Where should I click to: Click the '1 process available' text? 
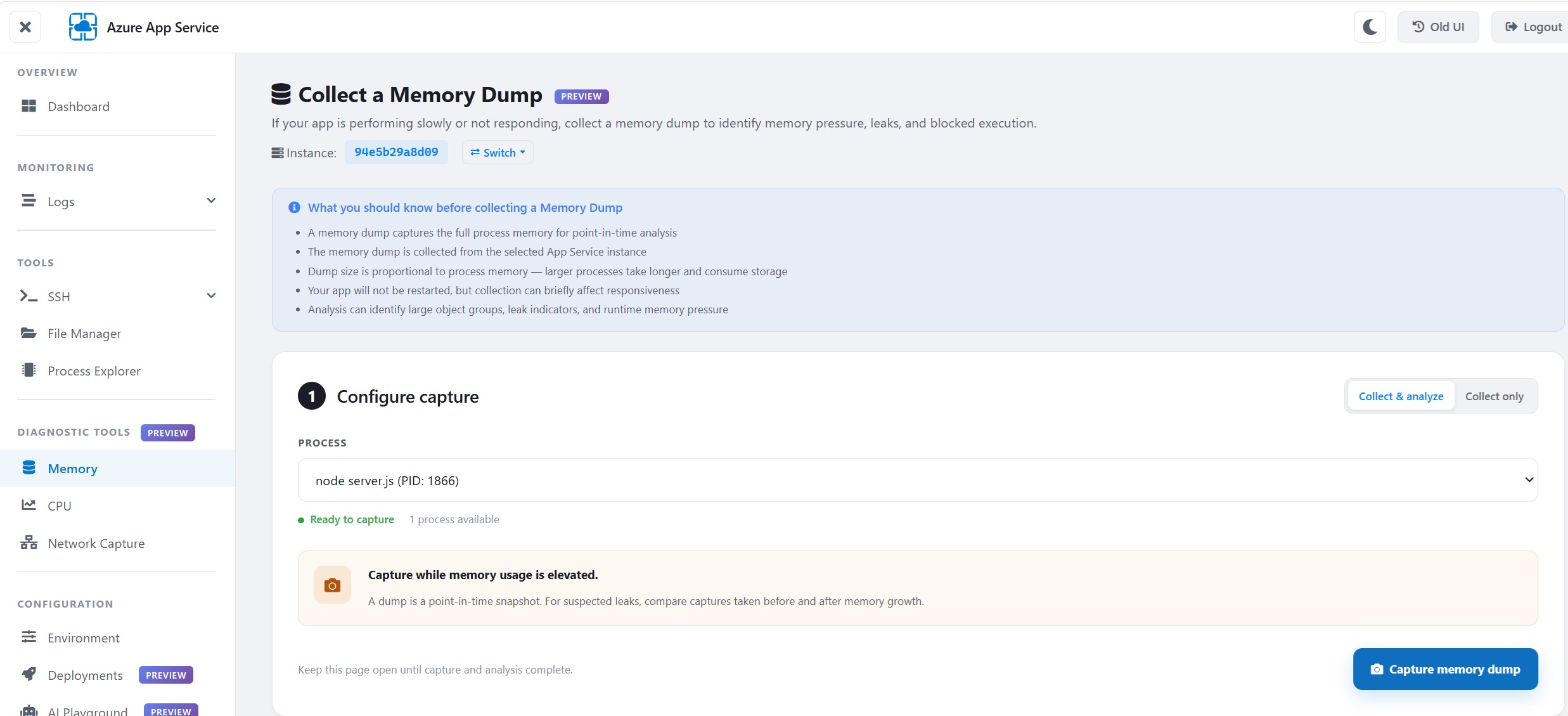454,519
